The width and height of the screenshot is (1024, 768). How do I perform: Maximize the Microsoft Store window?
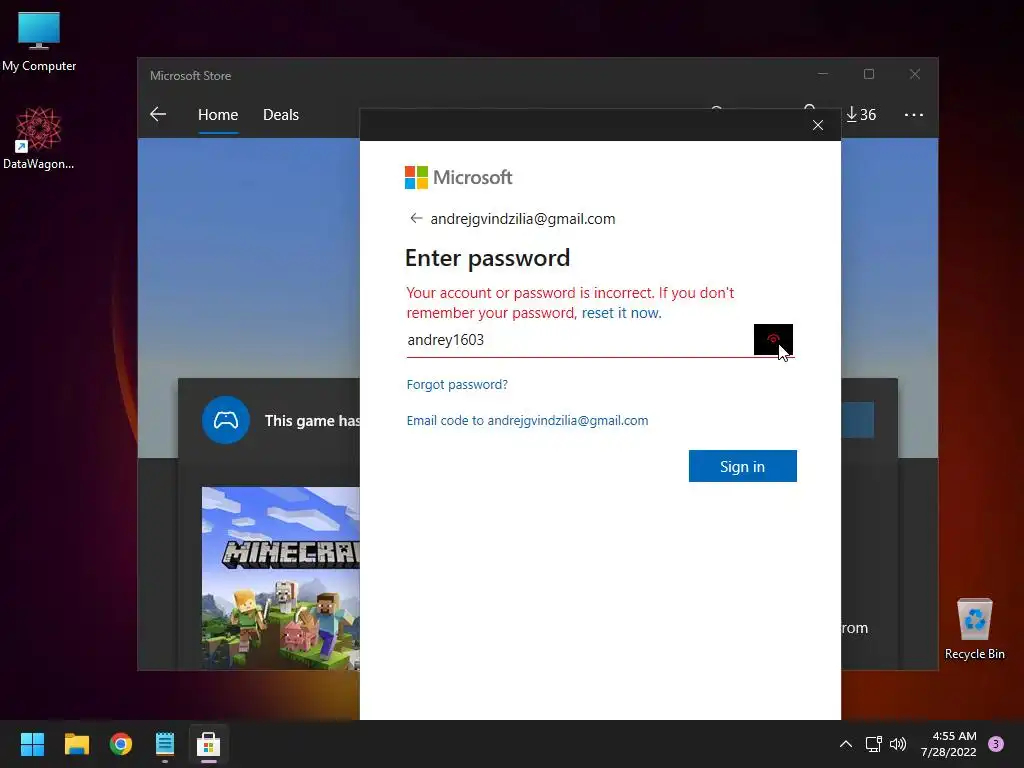pyautogui.click(x=869, y=74)
